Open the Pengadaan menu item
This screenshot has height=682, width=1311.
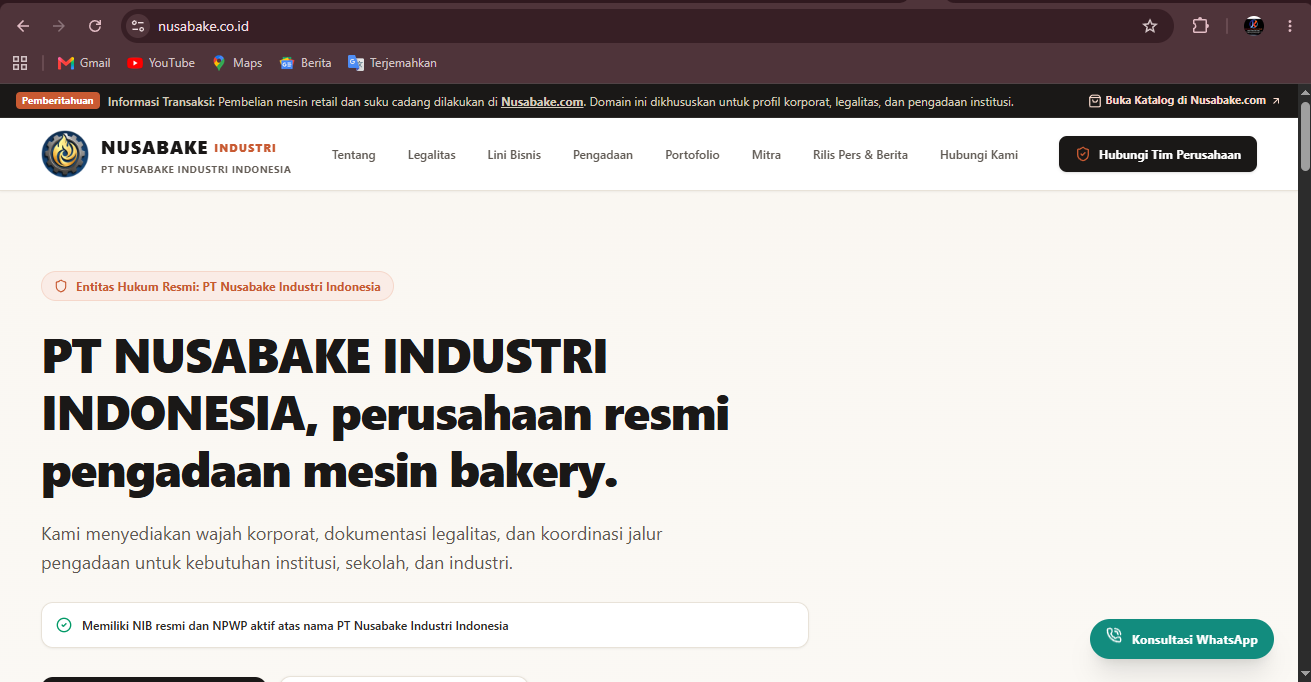tap(603, 155)
